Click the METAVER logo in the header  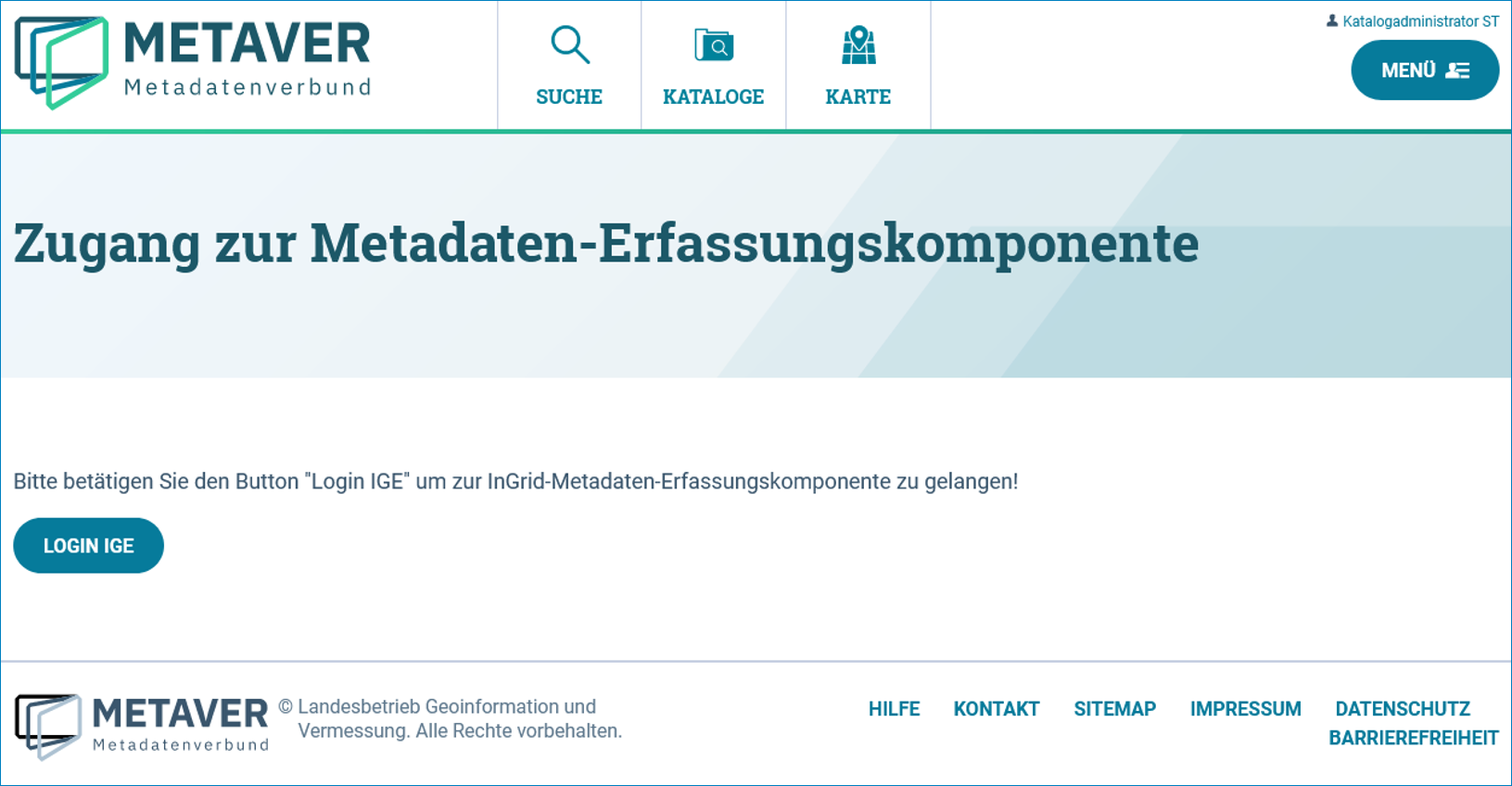(x=193, y=62)
